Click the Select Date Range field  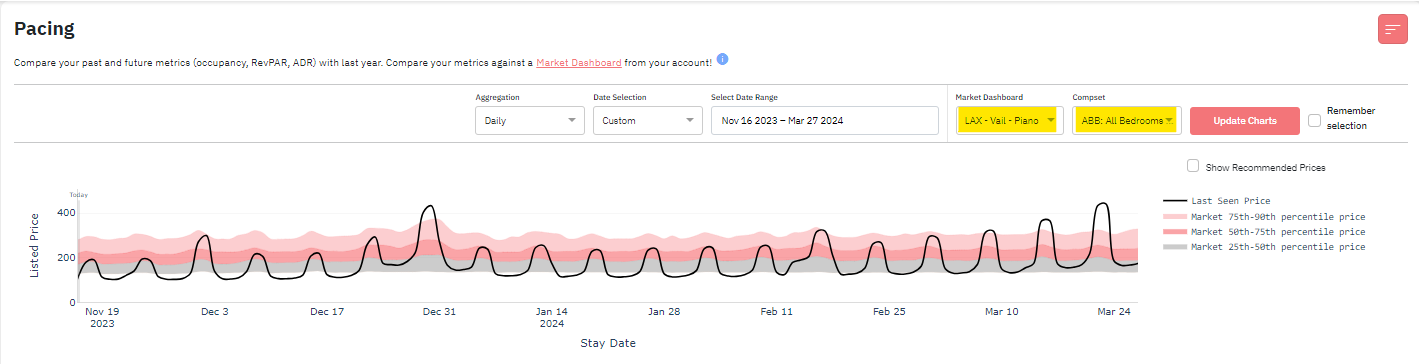(x=825, y=120)
